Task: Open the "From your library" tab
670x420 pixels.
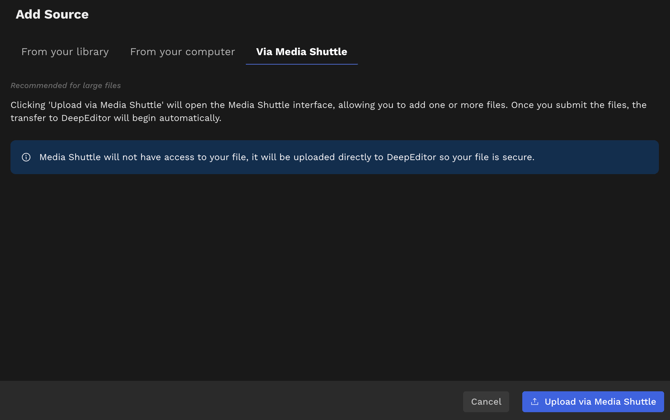Action: [65, 52]
